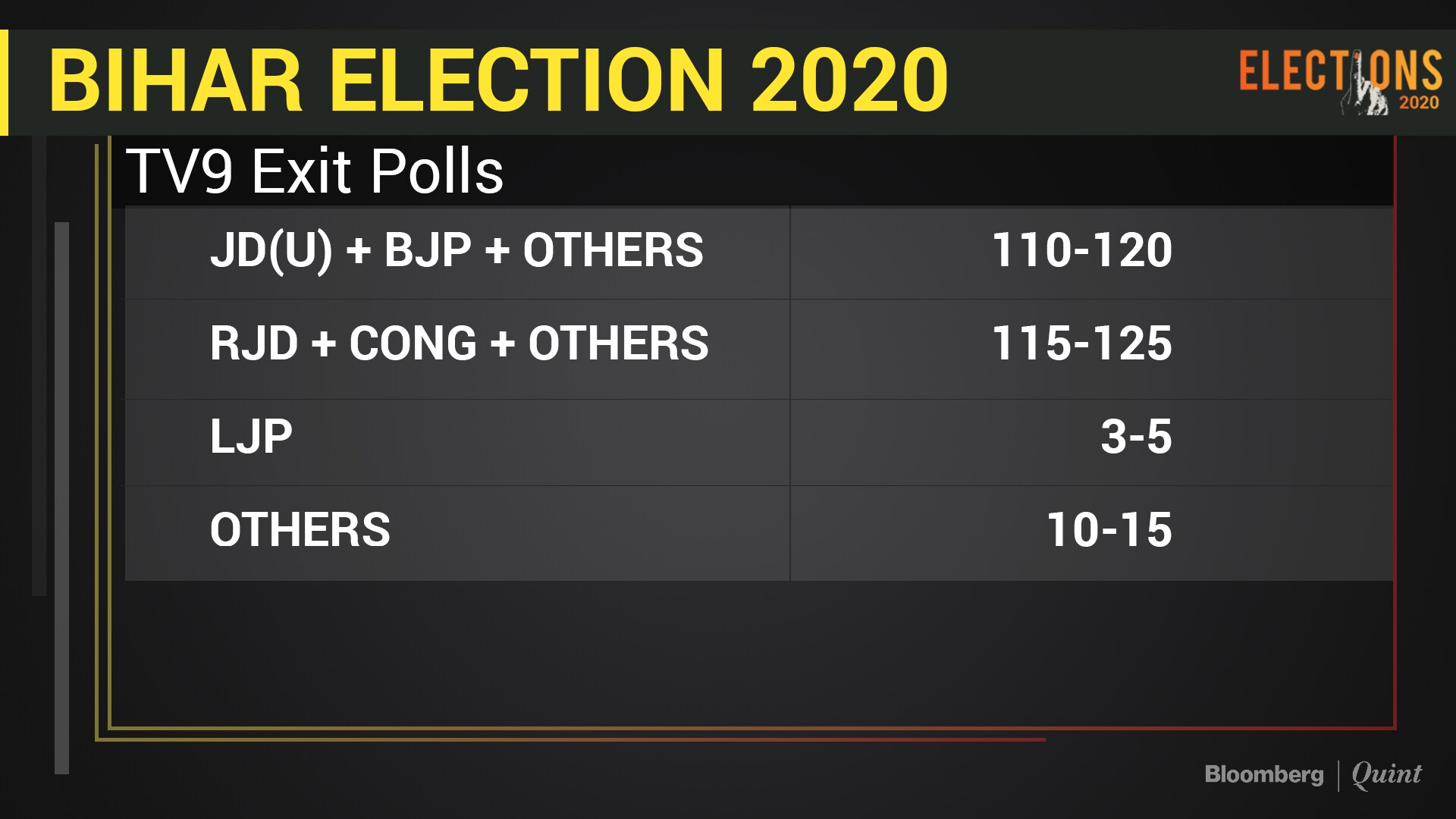Click the Quint script logo
This screenshot has width=1456, height=819.
point(1386,774)
